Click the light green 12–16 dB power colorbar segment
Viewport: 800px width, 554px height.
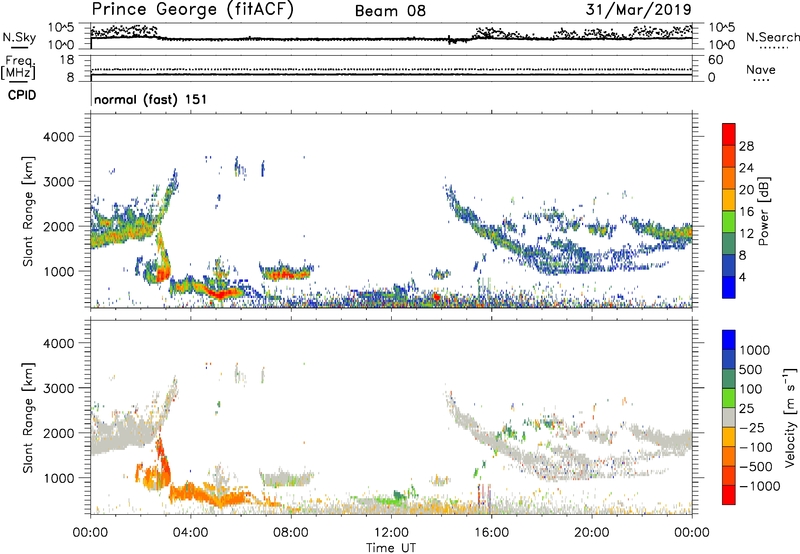point(729,221)
